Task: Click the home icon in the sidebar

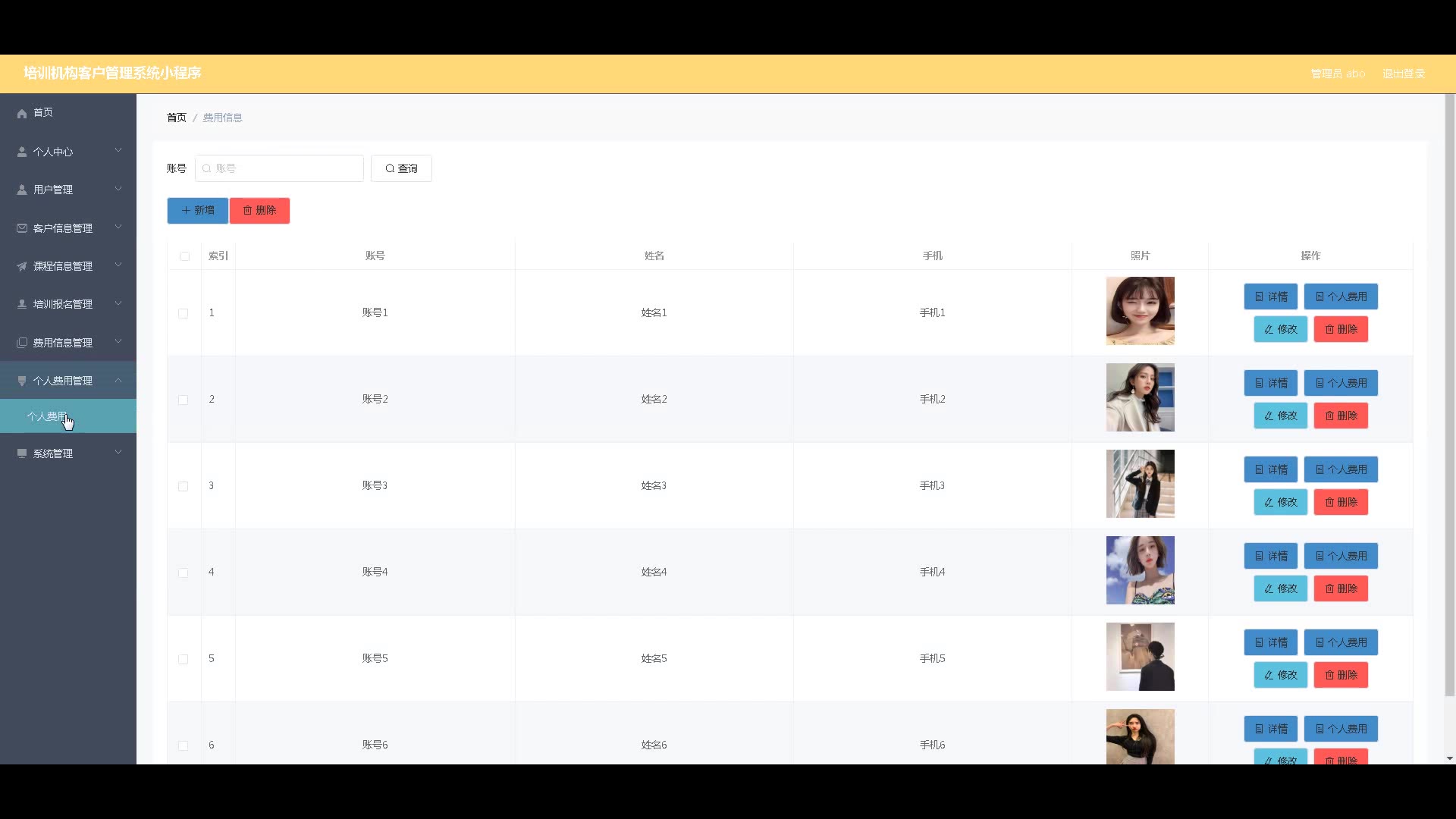Action: pos(22,113)
